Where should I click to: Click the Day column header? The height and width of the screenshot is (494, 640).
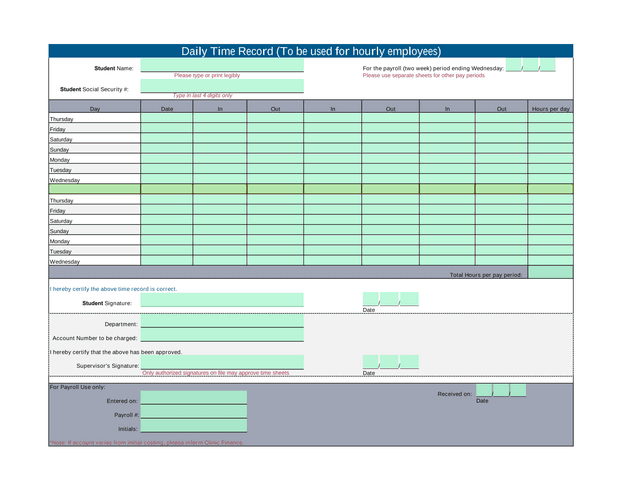pos(95,107)
